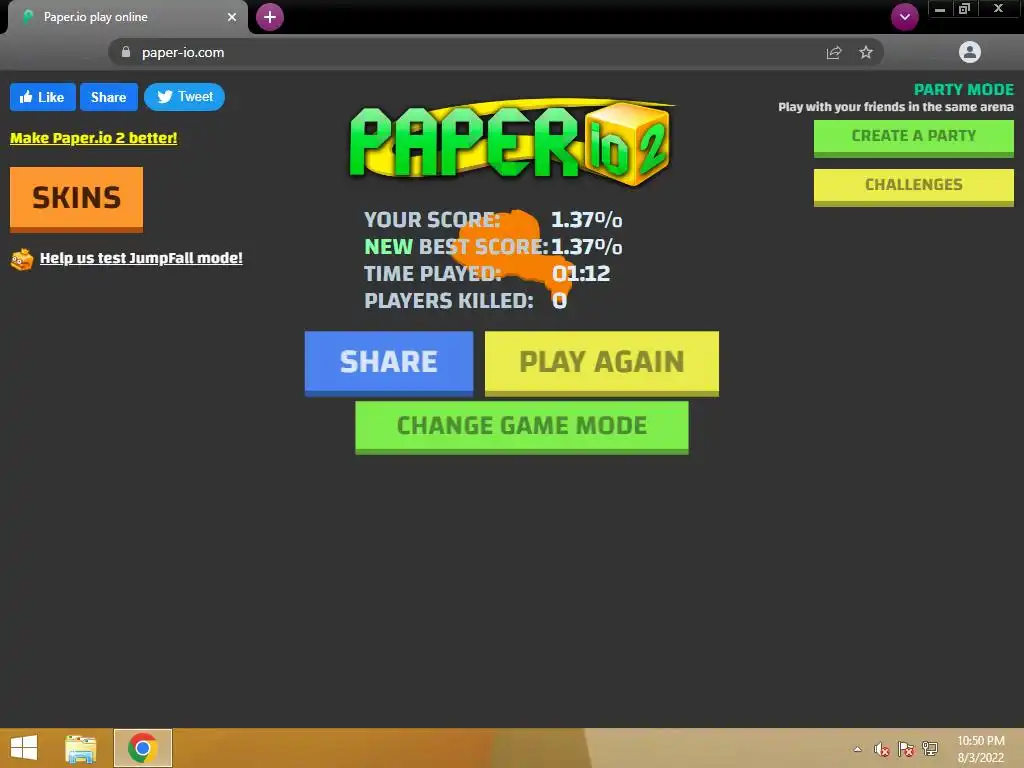The width and height of the screenshot is (1024, 768).
Task: Click the tab search dropdown arrow
Action: click(x=904, y=17)
